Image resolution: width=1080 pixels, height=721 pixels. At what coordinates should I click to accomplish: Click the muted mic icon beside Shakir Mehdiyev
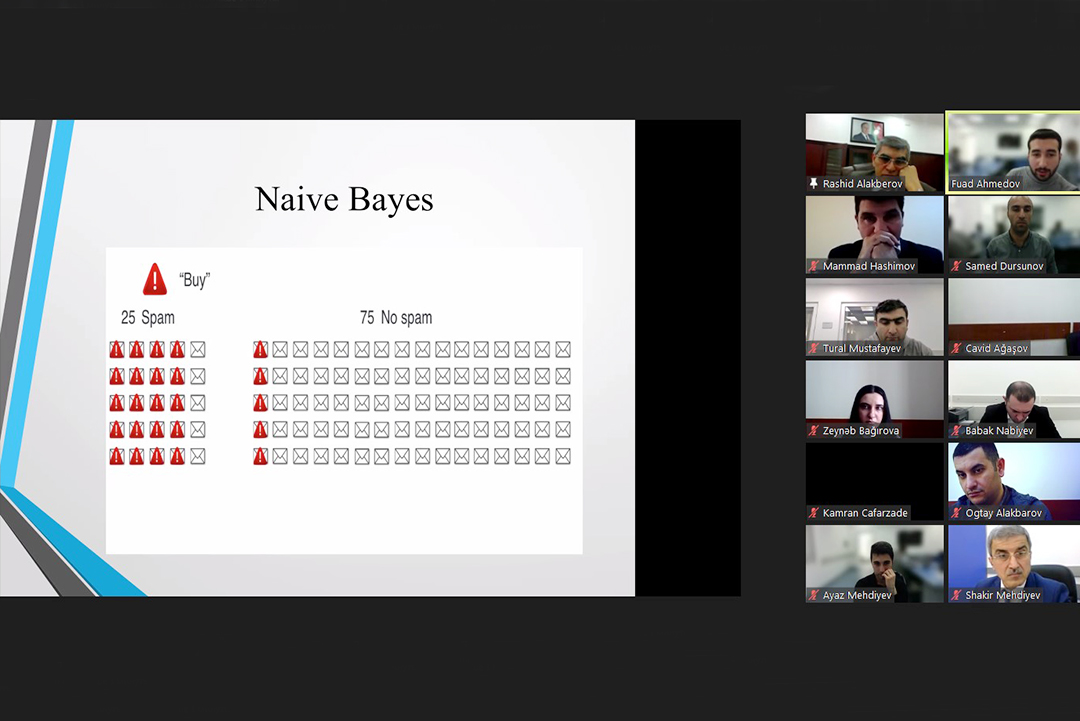pos(956,595)
